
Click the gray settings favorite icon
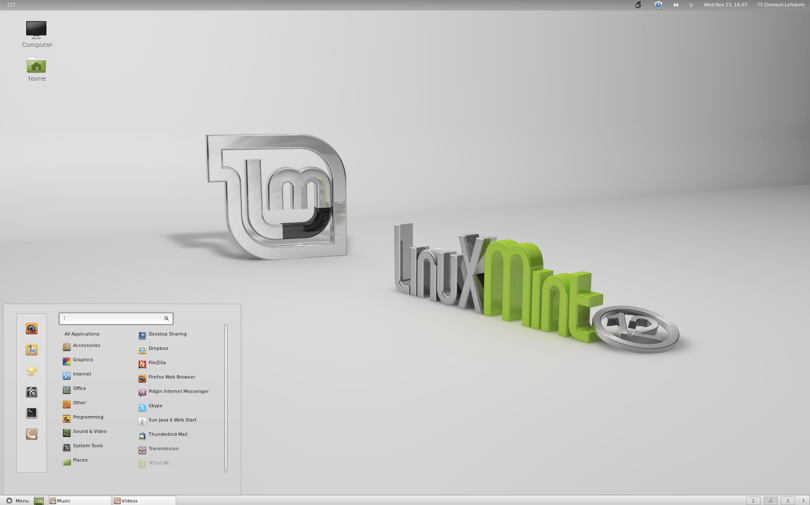[32, 392]
